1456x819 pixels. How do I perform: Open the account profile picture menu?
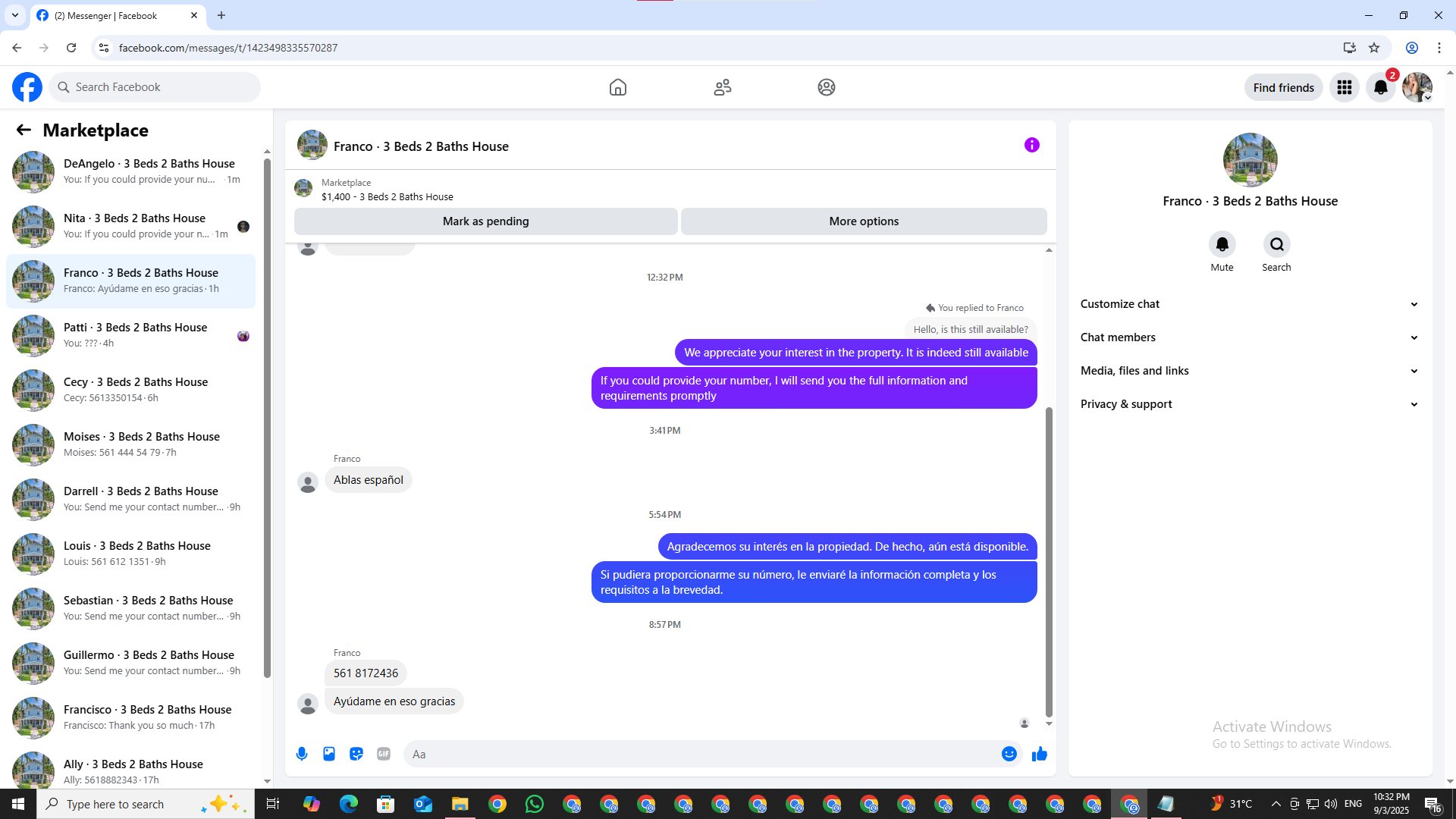[x=1417, y=87]
